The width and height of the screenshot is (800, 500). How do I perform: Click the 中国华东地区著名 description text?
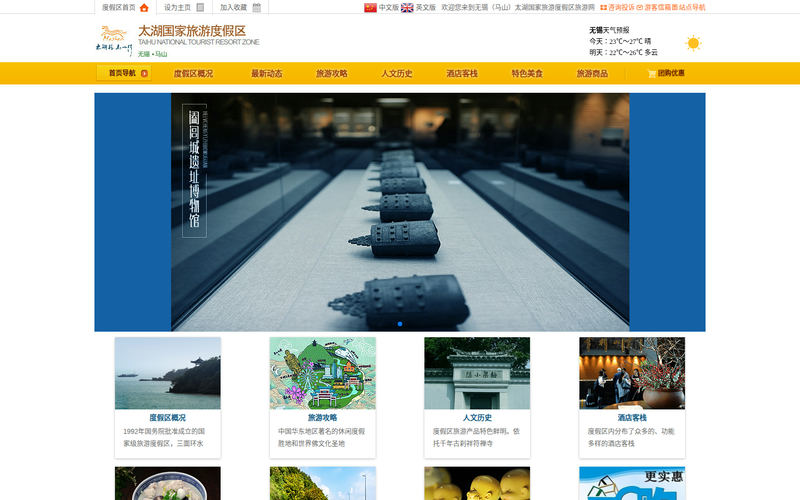tap(321, 437)
